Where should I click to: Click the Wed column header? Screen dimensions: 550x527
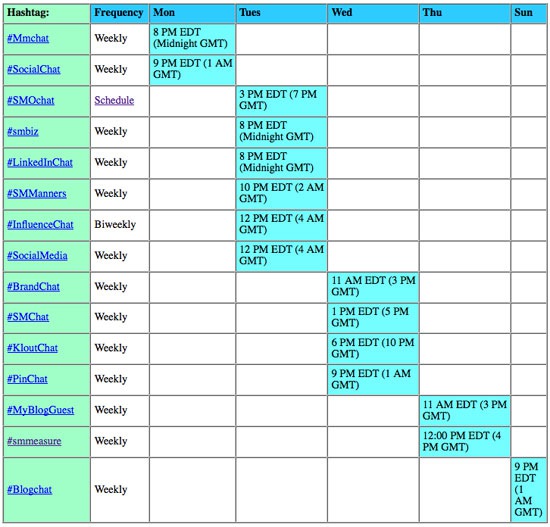[373, 13]
